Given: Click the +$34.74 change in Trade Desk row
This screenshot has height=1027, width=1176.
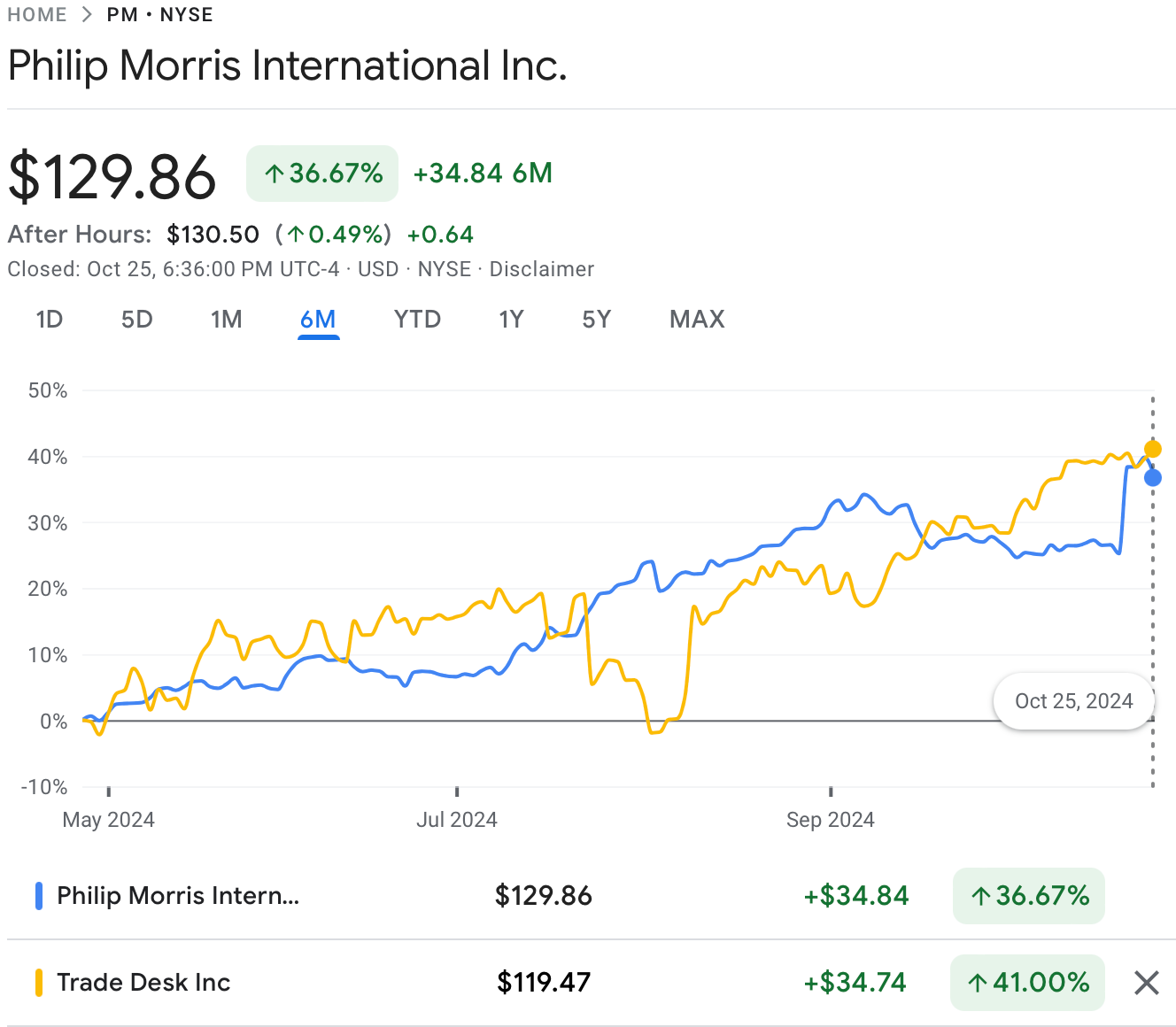Looking at the screenshot, I should [x=855, y=983].
